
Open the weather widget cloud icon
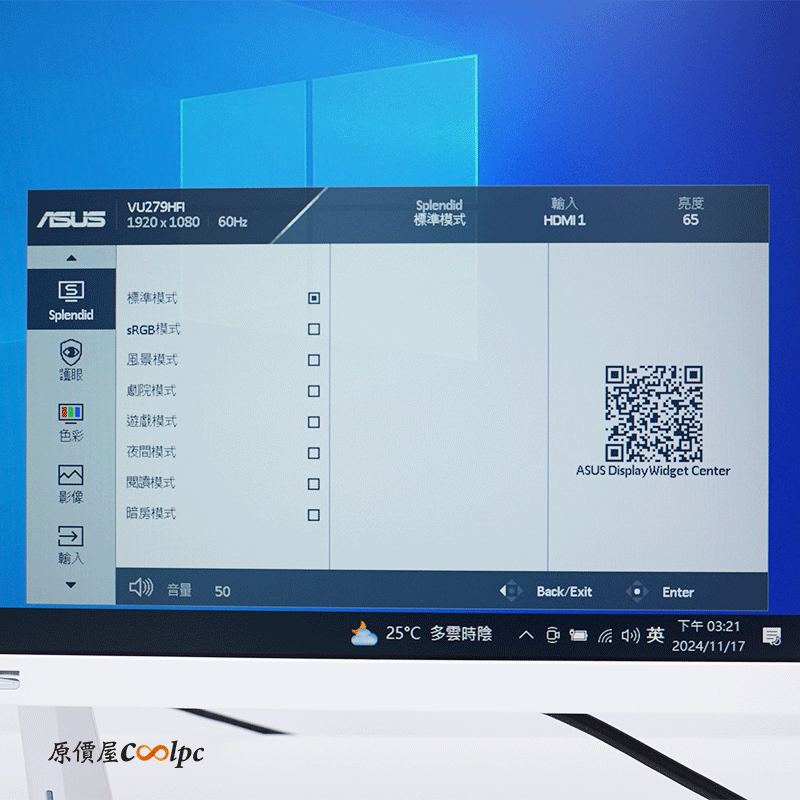click(x=364, y=633)
